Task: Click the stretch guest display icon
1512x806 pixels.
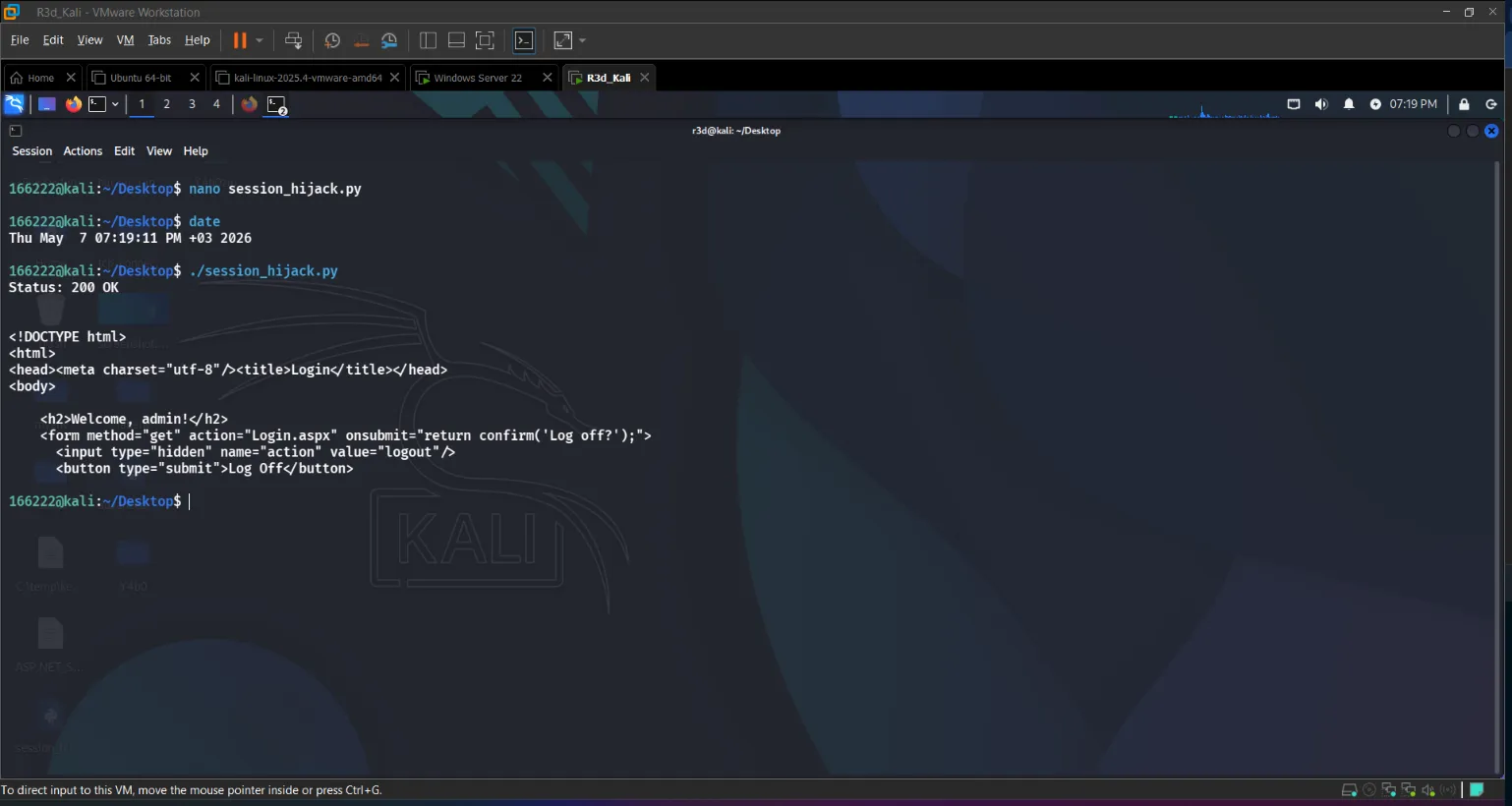Action: [x=563, y=40]
